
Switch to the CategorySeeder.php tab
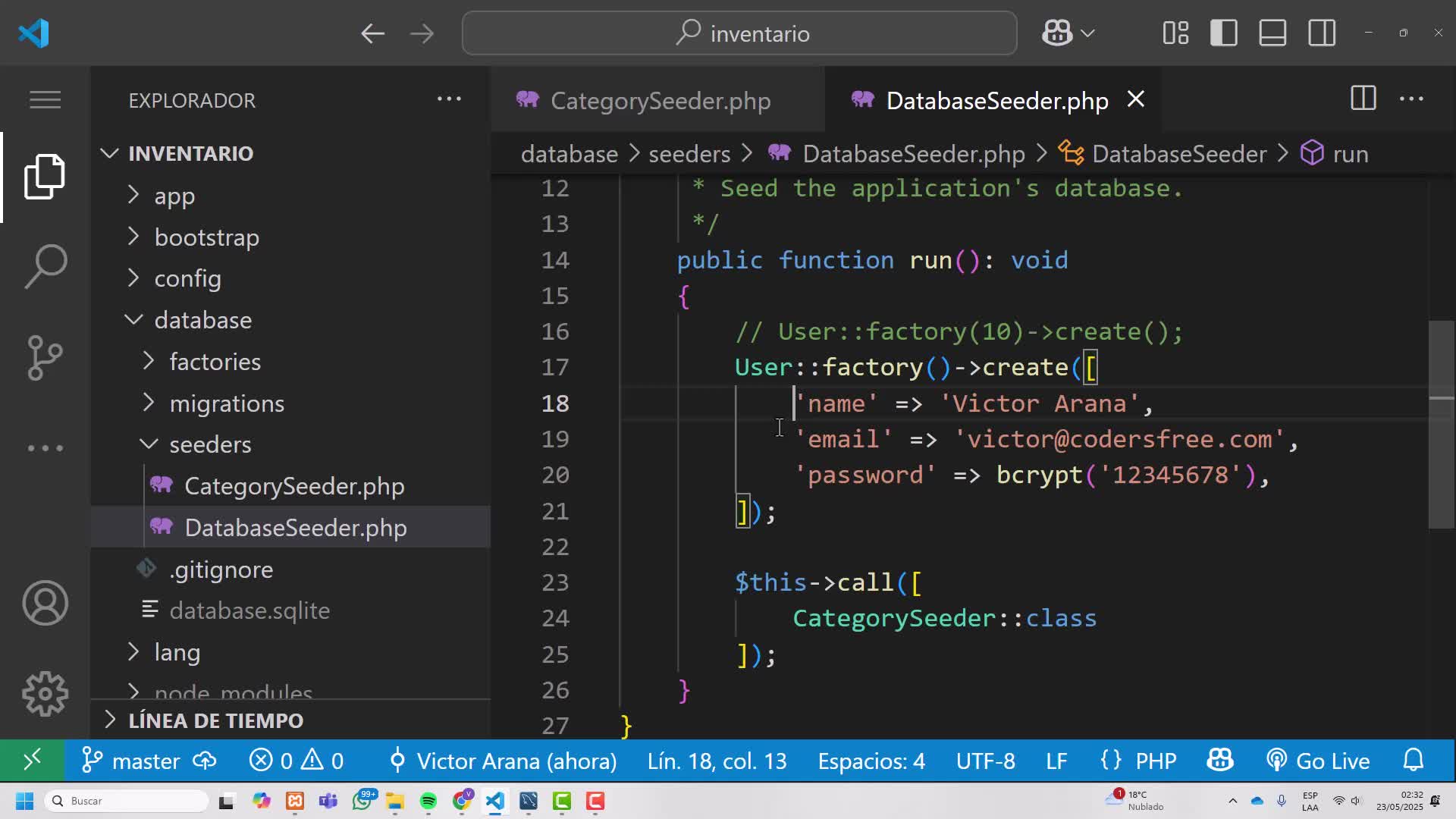[658, 100]
